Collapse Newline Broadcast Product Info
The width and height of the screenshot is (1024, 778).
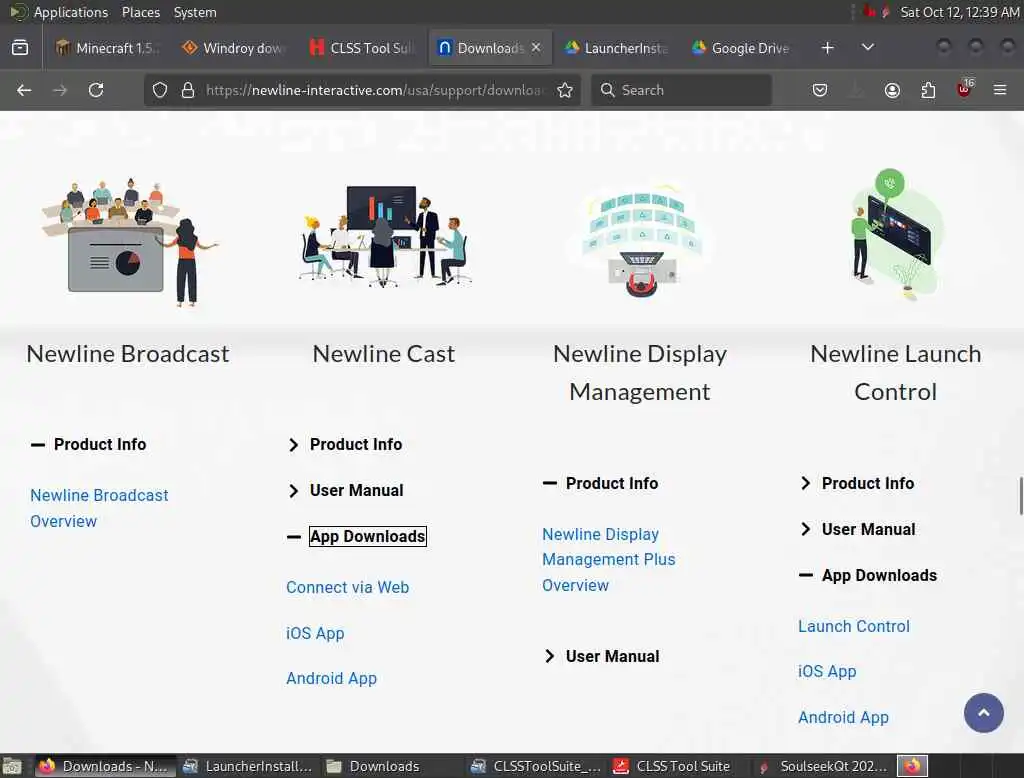(x=89, y=445)
